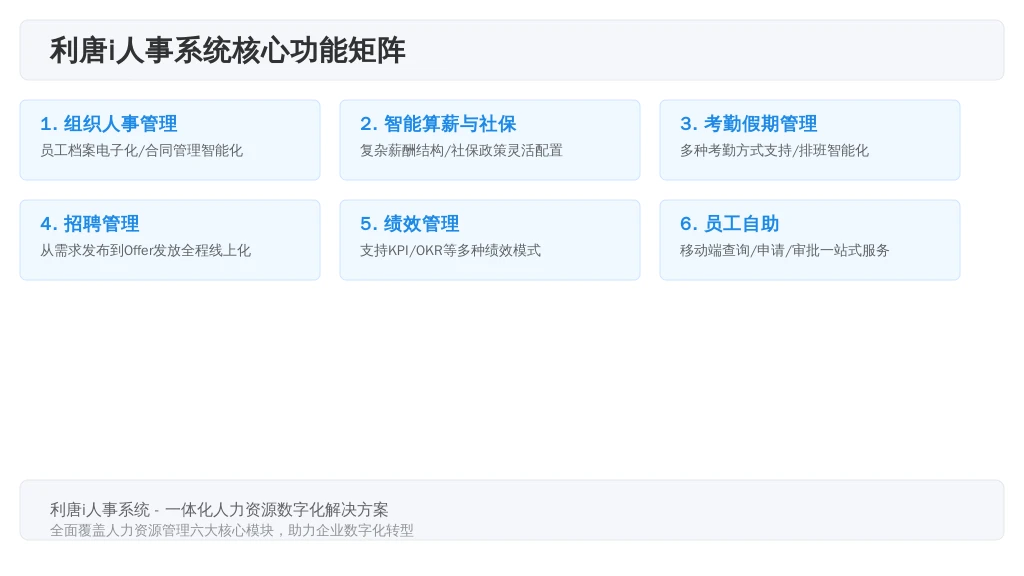Click 移动端查询/申请/审批一站式服务 description
This screenshot has height=576, width=1024.
pos(784,251)
